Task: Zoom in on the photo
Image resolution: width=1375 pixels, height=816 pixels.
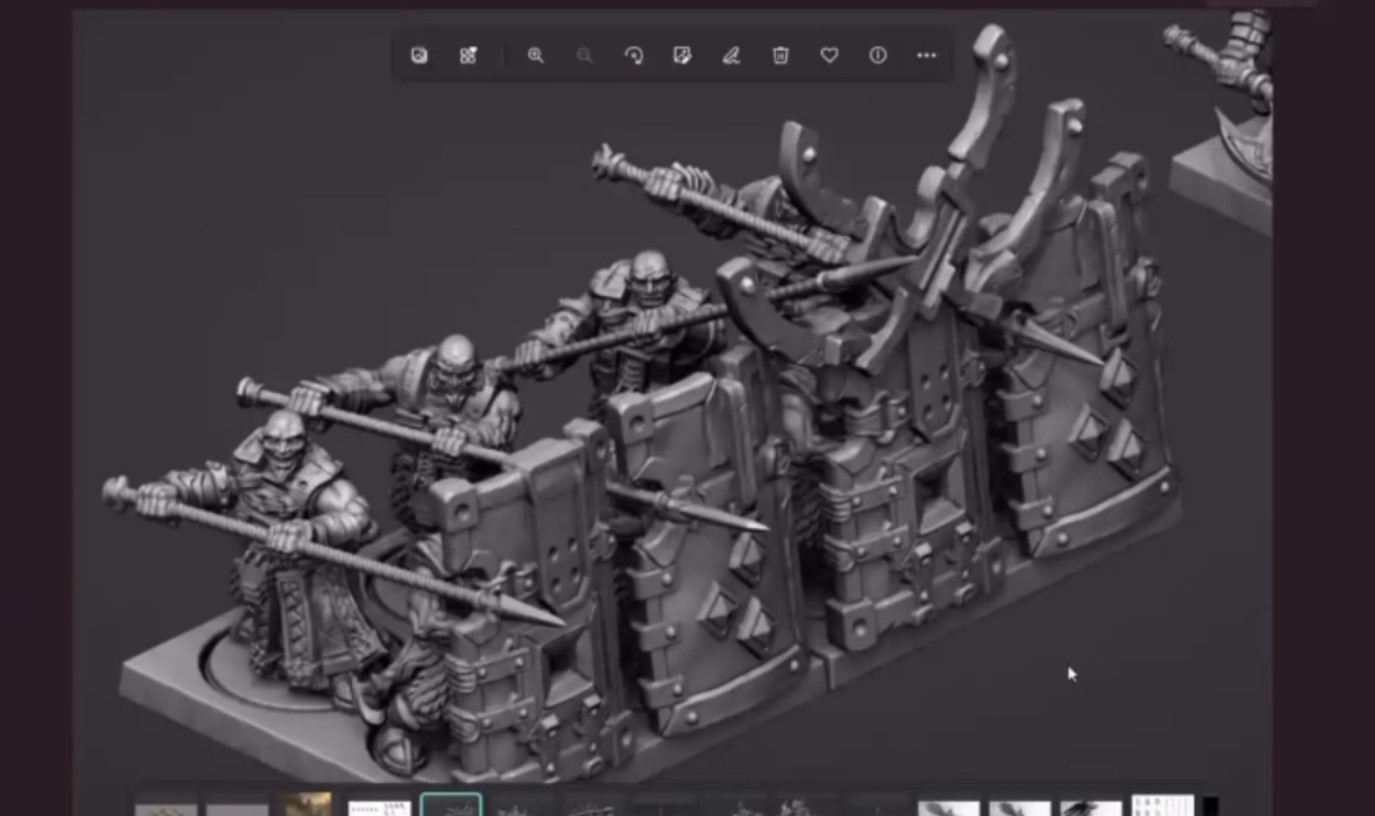Action: 536,56
